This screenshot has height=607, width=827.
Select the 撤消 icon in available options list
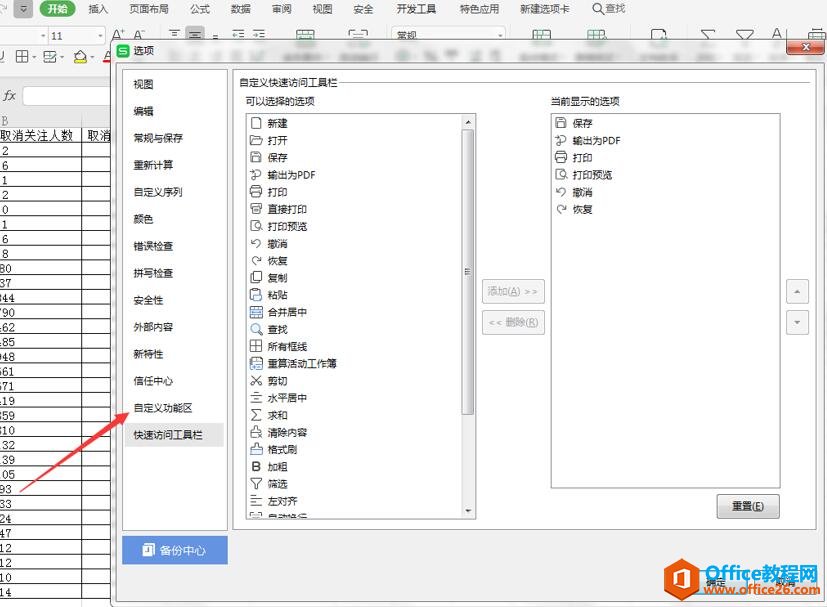(x=256, y=243)
